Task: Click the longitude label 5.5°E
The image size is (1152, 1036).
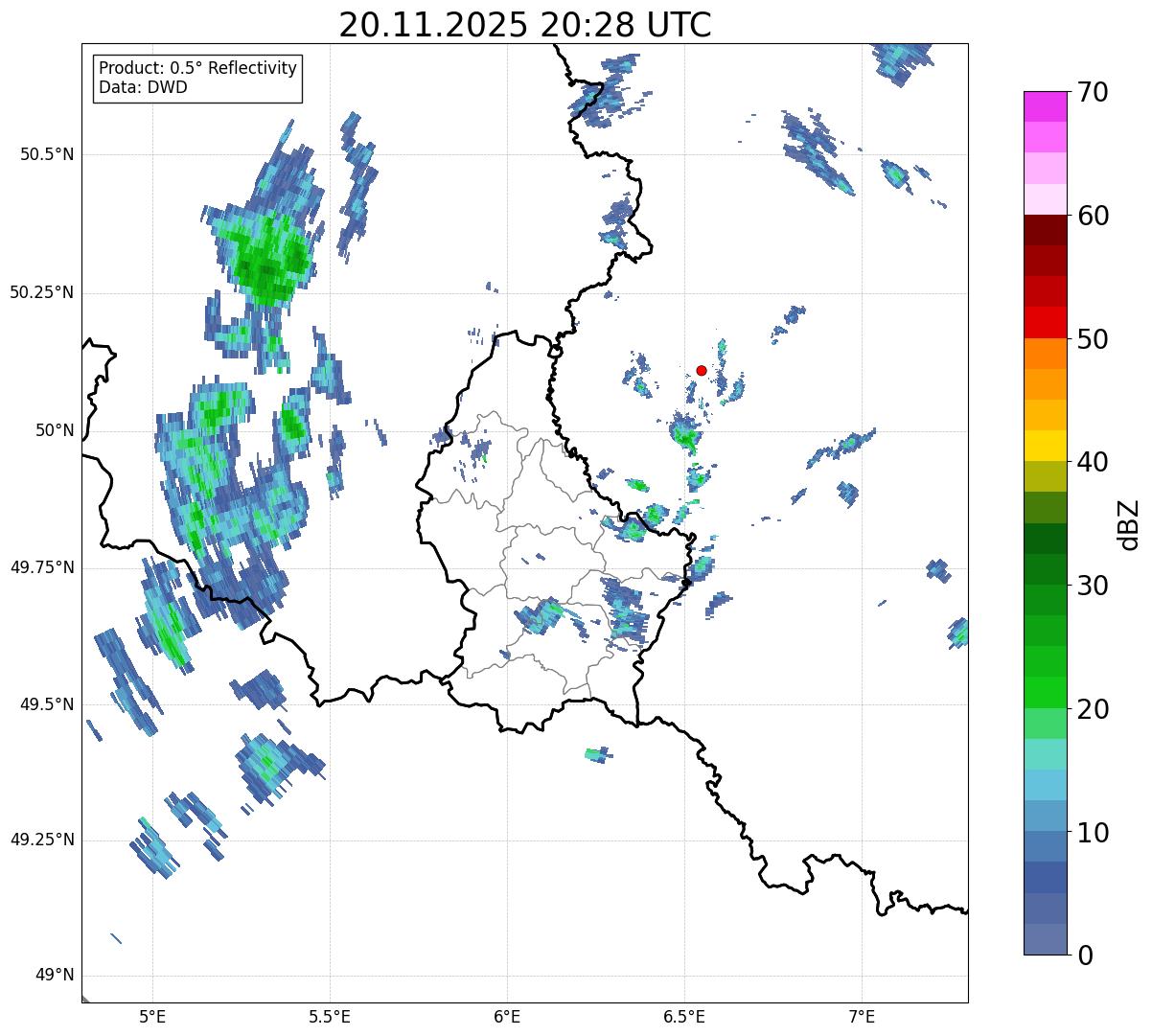Action: pyautogui.click(x=330, y=1016)
